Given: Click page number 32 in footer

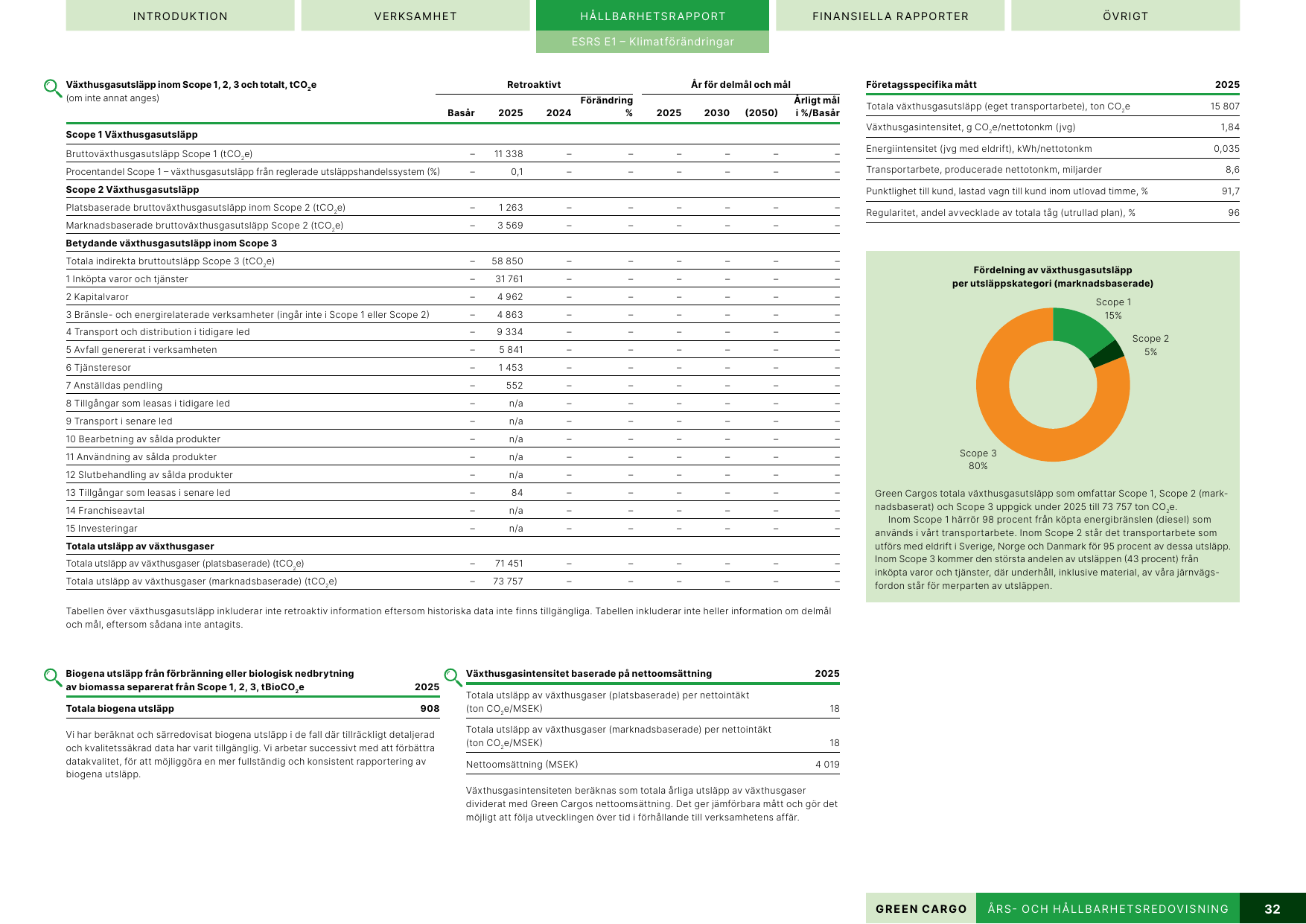Looking at the screenshot, I should tap(1272, 909).
